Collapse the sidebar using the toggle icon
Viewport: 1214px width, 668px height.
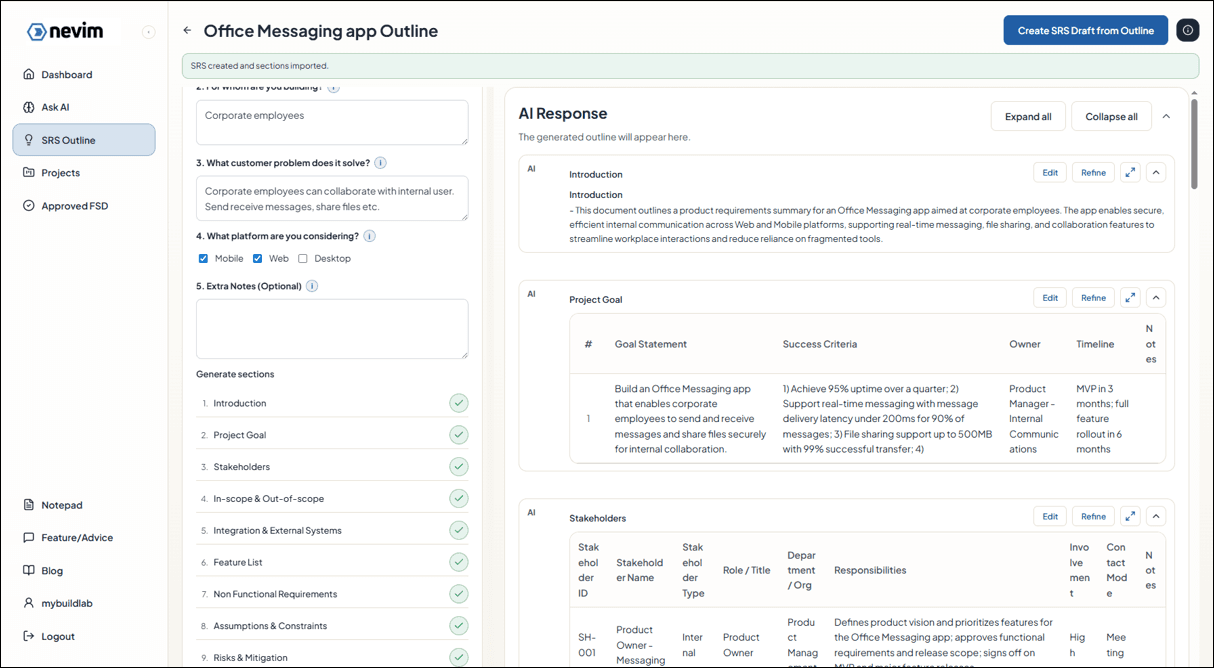tap(148, 32)
